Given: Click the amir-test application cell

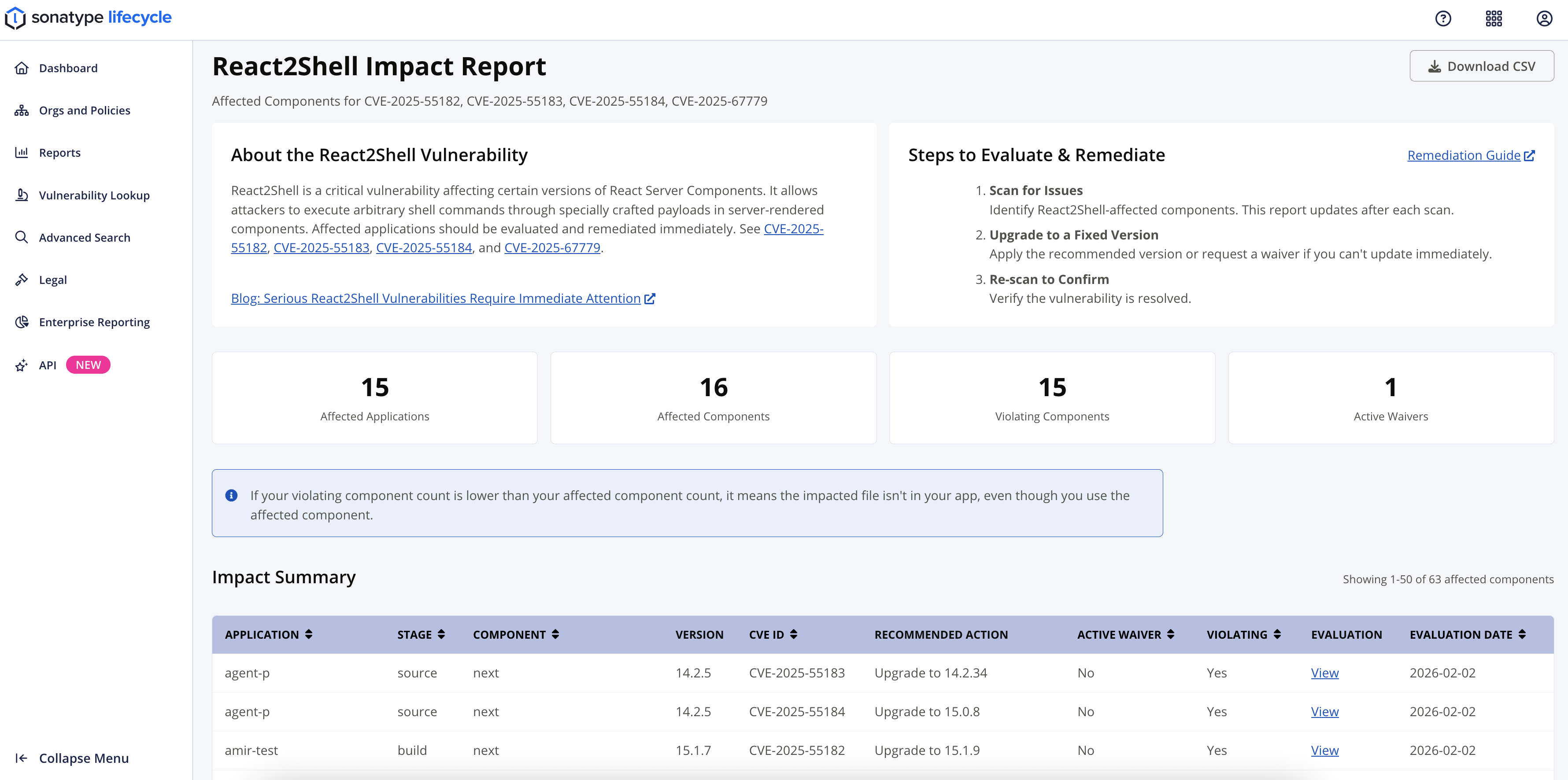Looking at the screenshot, I should (251, 750).
